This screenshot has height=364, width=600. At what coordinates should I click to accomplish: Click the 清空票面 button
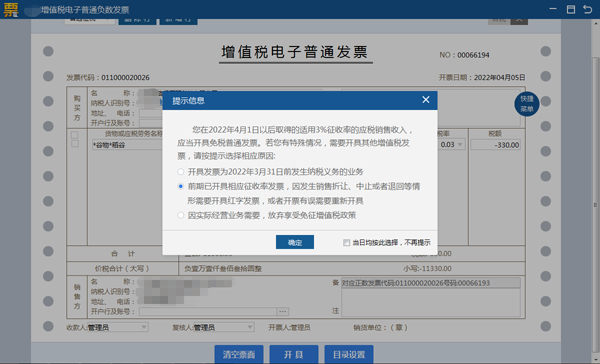[239, 354]
